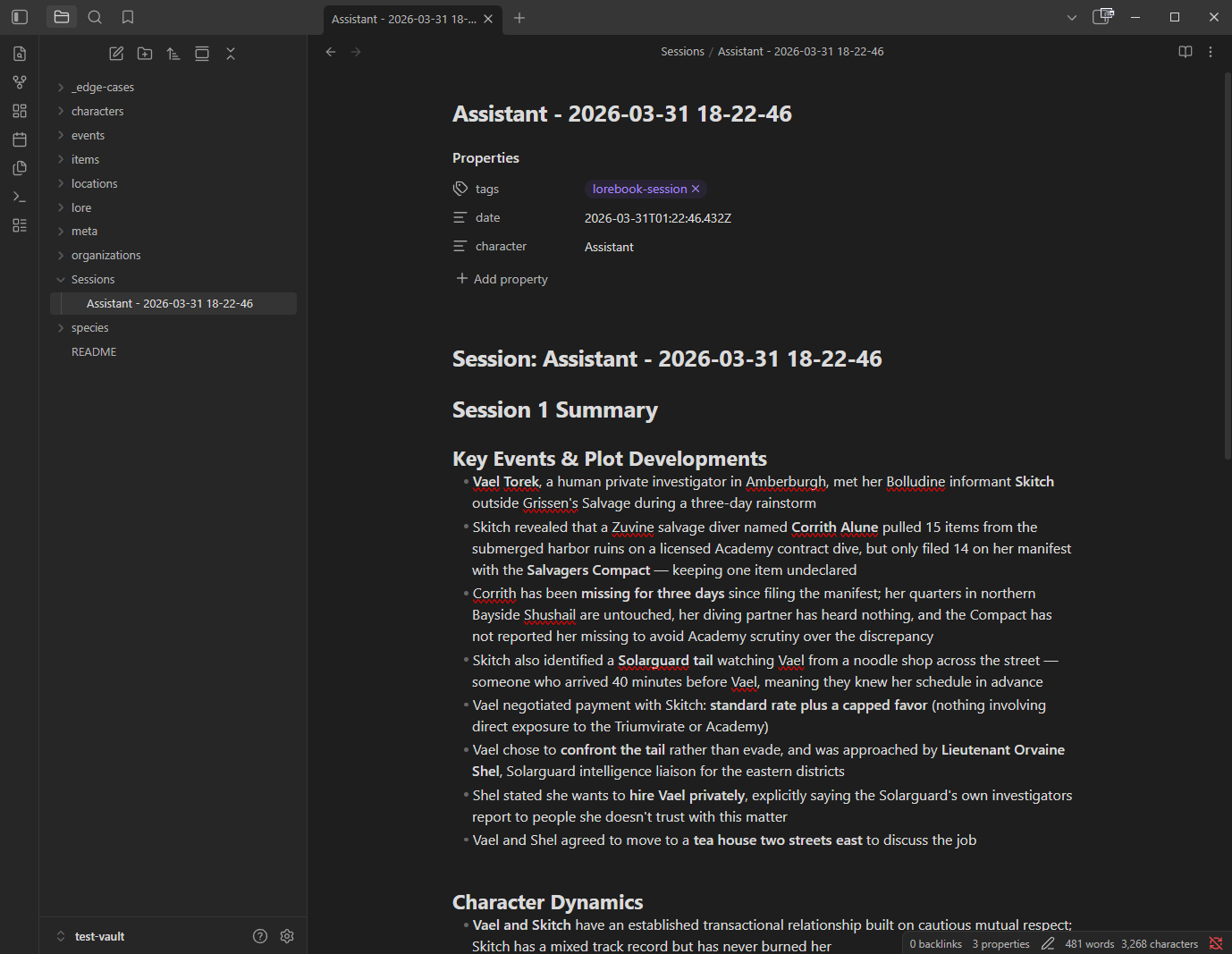Click the Character Dynamics heading
The height and width of the screenshot is (954, 1232).
(x=548, y=902)
